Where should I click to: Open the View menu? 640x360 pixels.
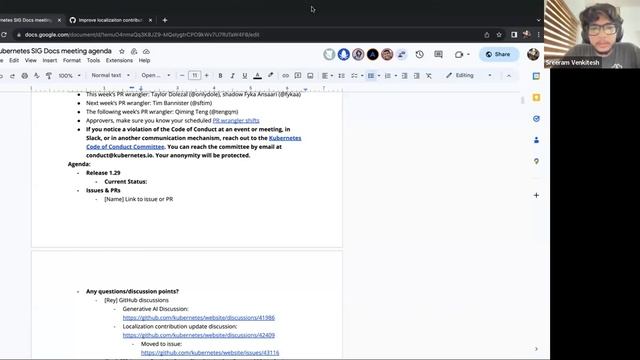coord(31,60)
